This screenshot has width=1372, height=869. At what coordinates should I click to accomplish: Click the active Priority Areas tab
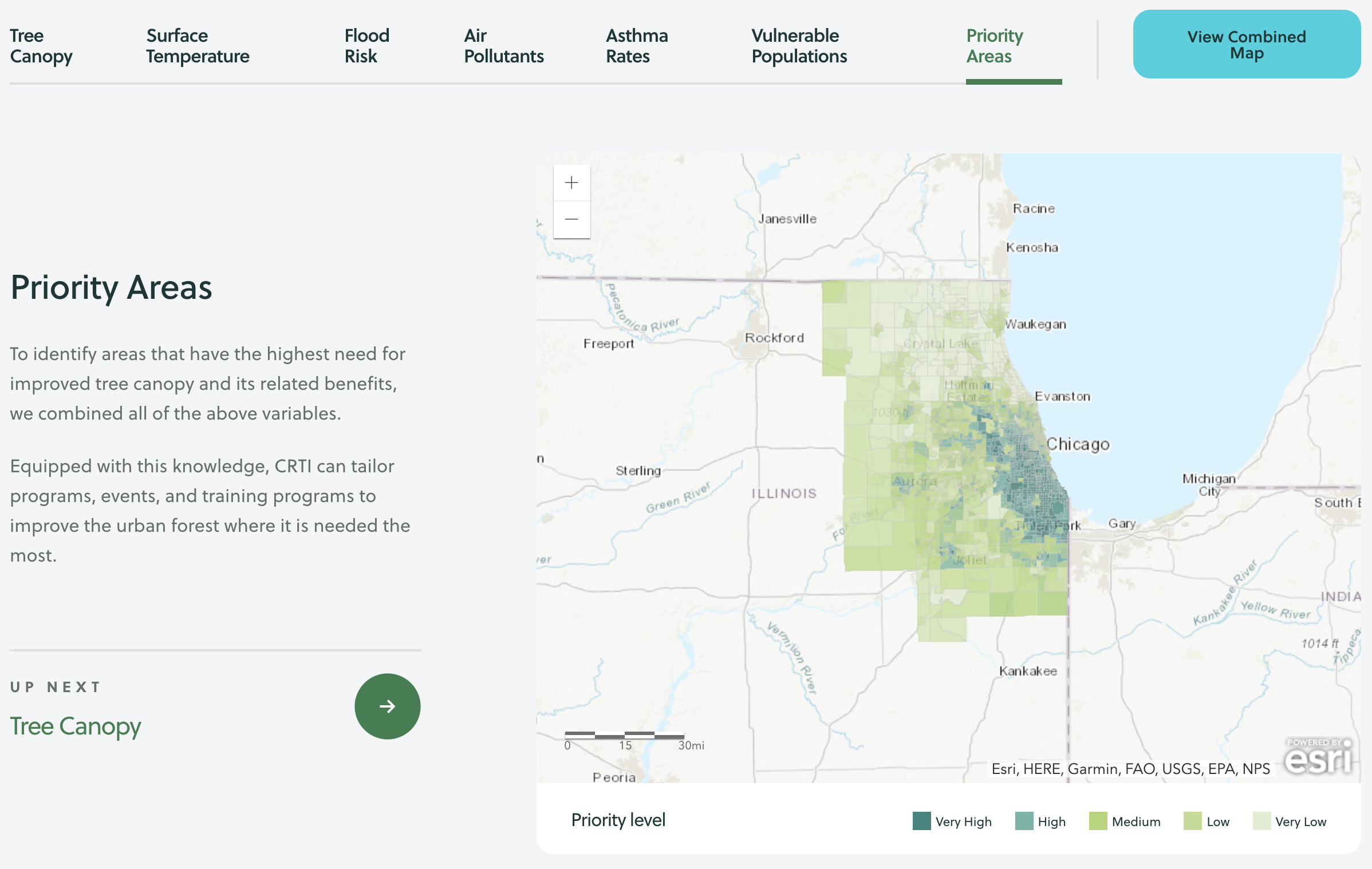click(995, 46)
